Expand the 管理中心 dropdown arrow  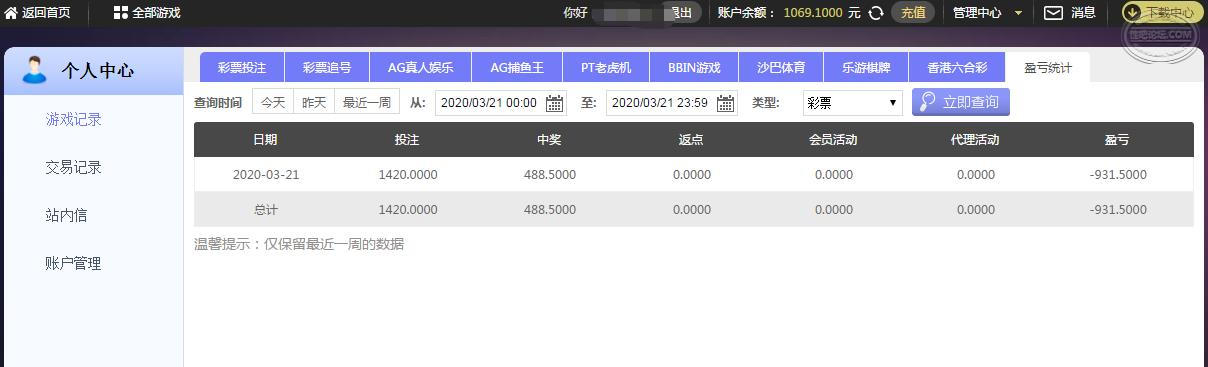(x=1018, y=13)
